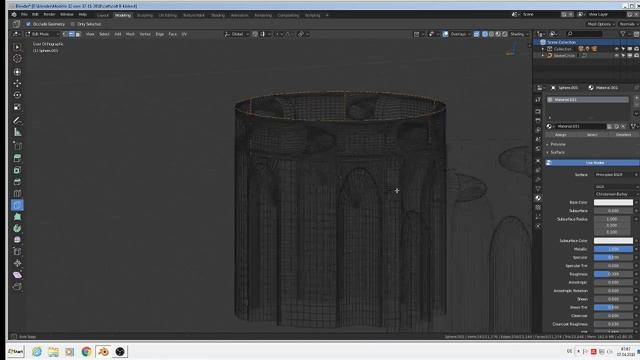
Task: Select the Select Box tool at toolbar top
Action: coord(17,47)
